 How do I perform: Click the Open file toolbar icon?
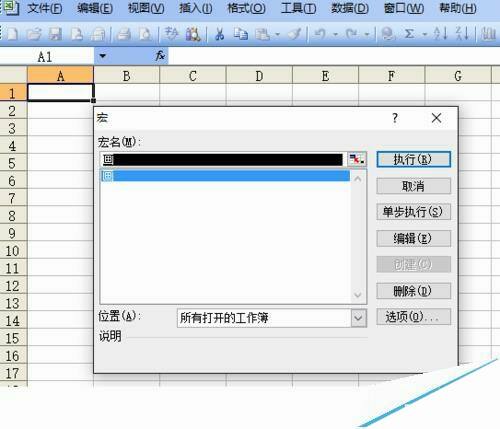34,34
